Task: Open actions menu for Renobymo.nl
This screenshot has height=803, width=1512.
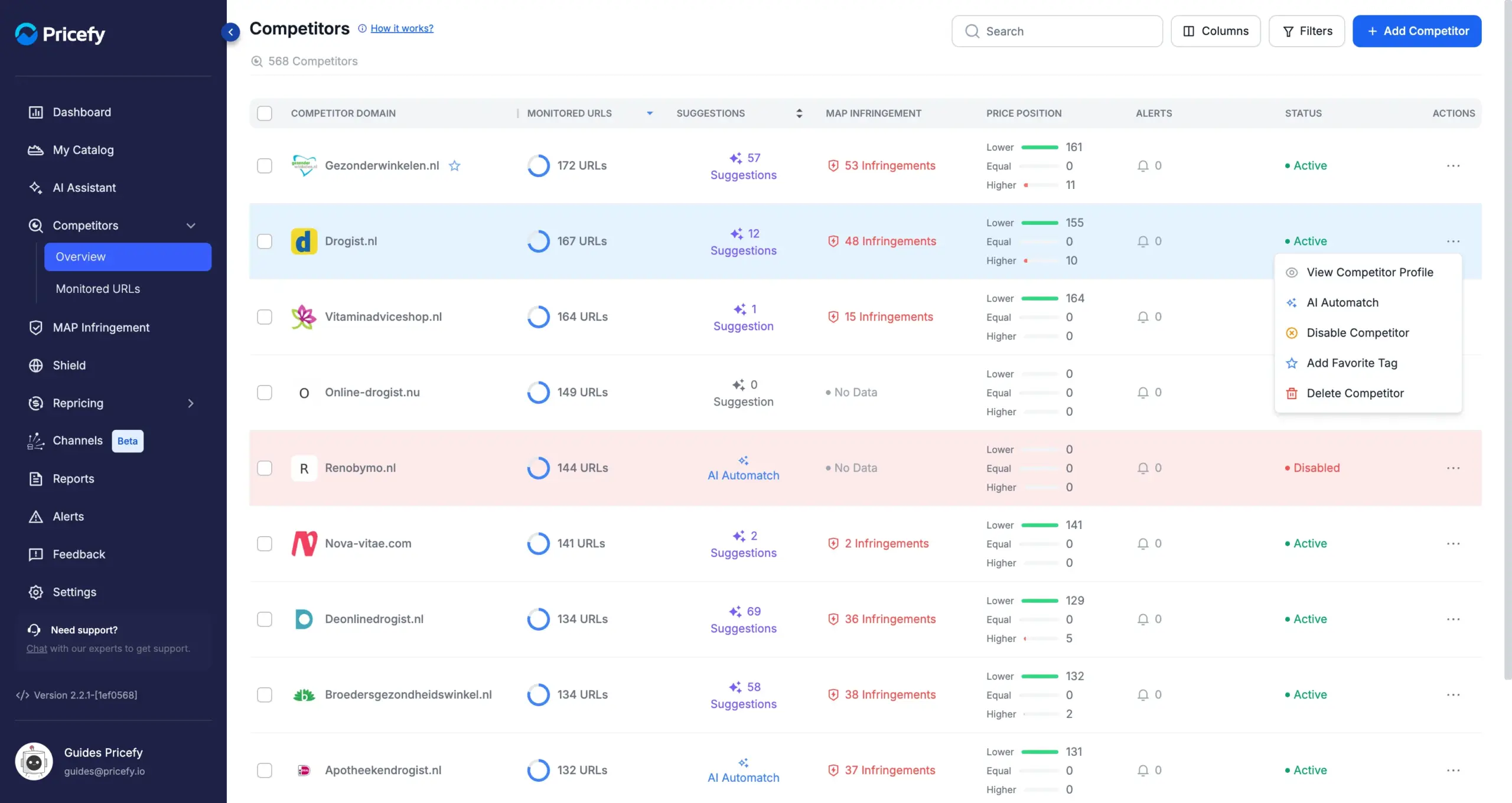Action: (x=1454, y=468)
